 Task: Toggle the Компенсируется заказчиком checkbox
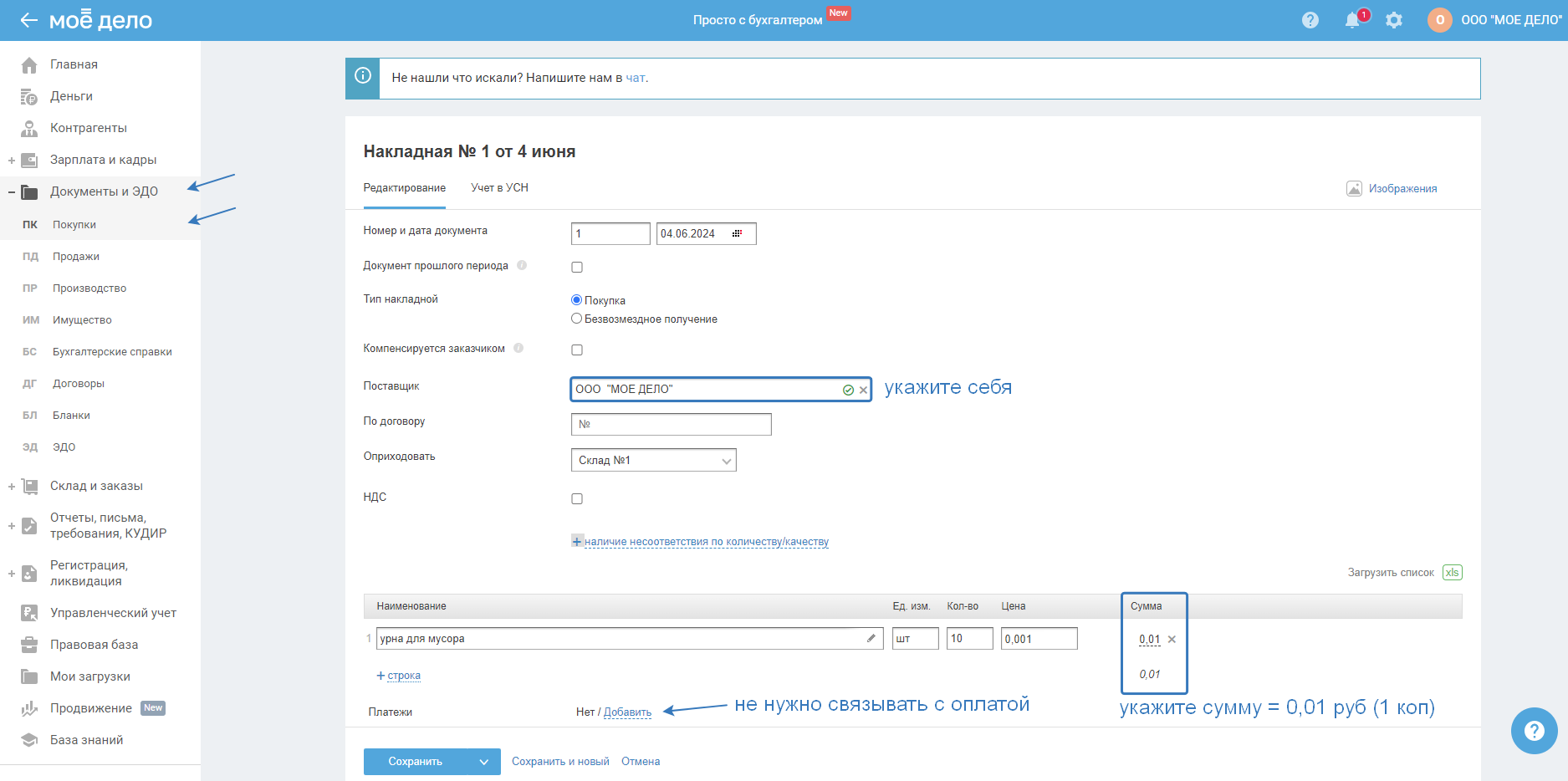pos(577,350)
